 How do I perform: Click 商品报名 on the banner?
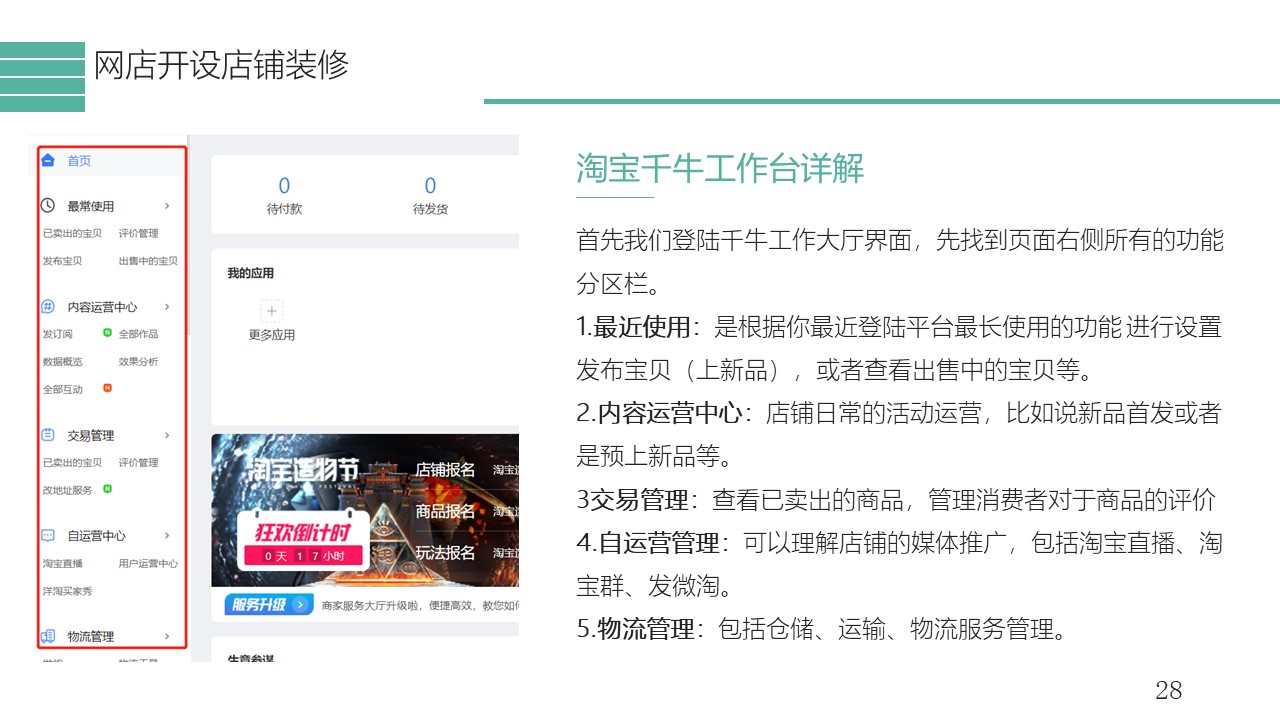[x=445, y=511]
